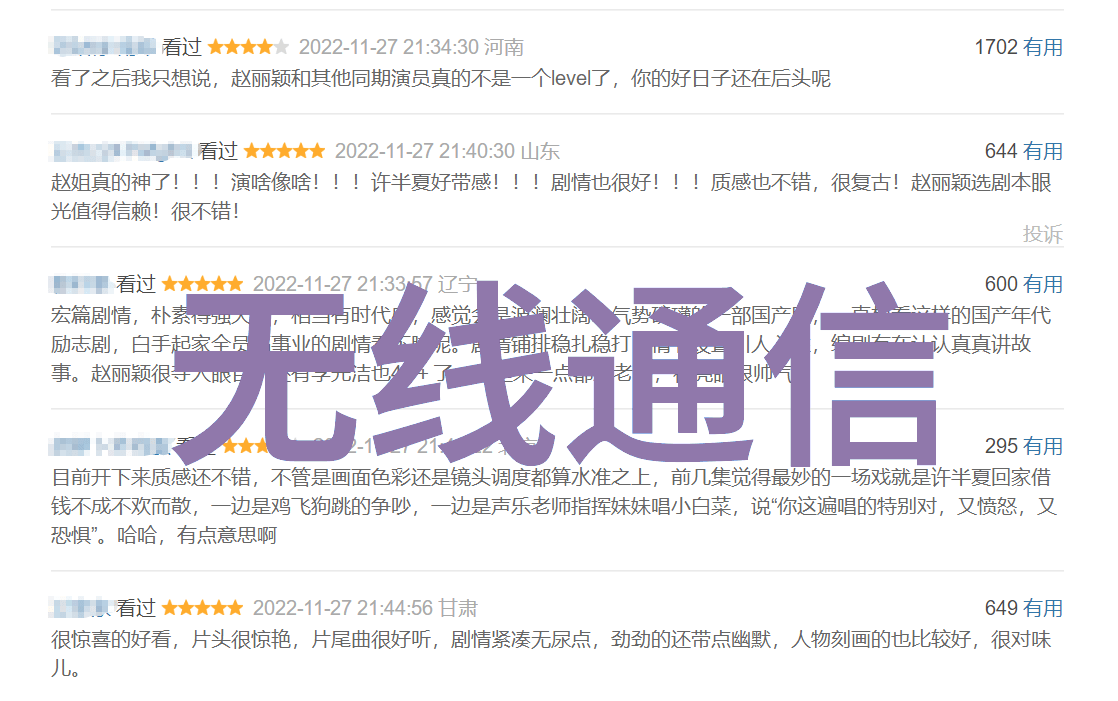
Task: Open blurred username of Shandong reviewer
Action: coord(122,151)
